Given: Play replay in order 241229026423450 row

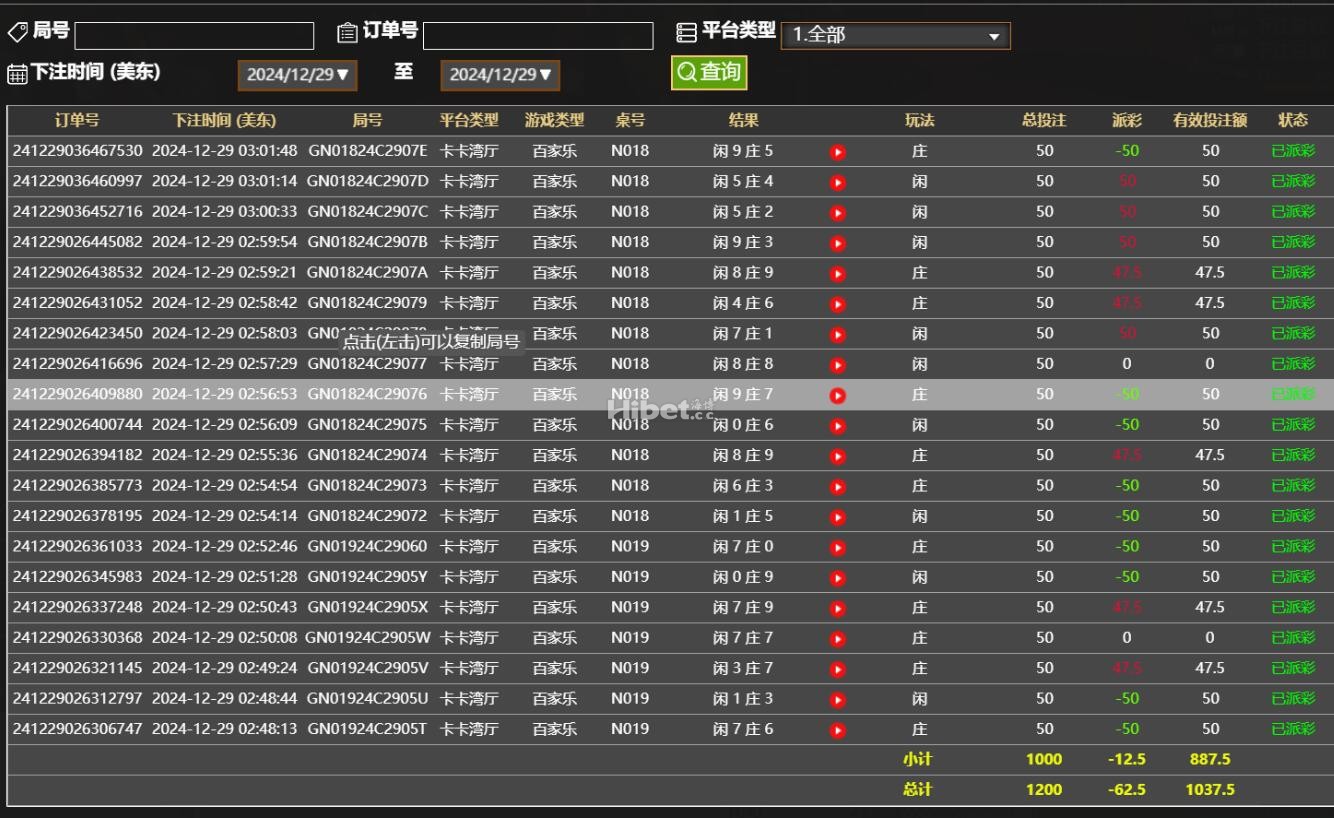Looking at the screenshot, I should (838, 334).
